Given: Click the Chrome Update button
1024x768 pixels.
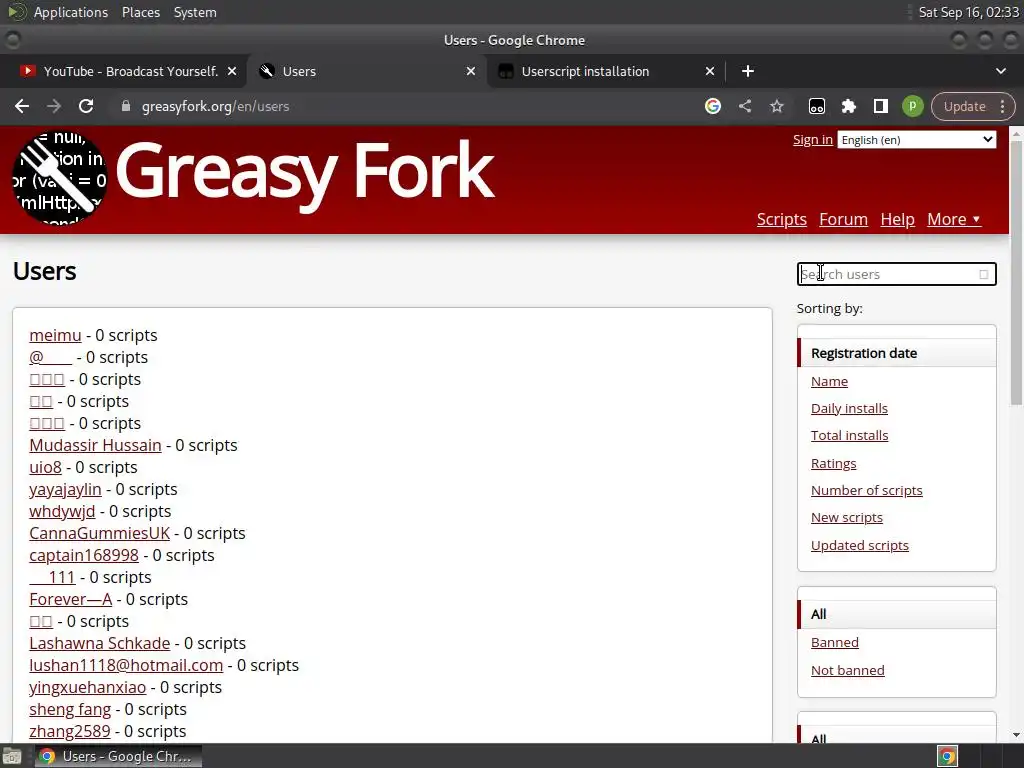Looking at the screenshot, I should click(x=965, y=106).
